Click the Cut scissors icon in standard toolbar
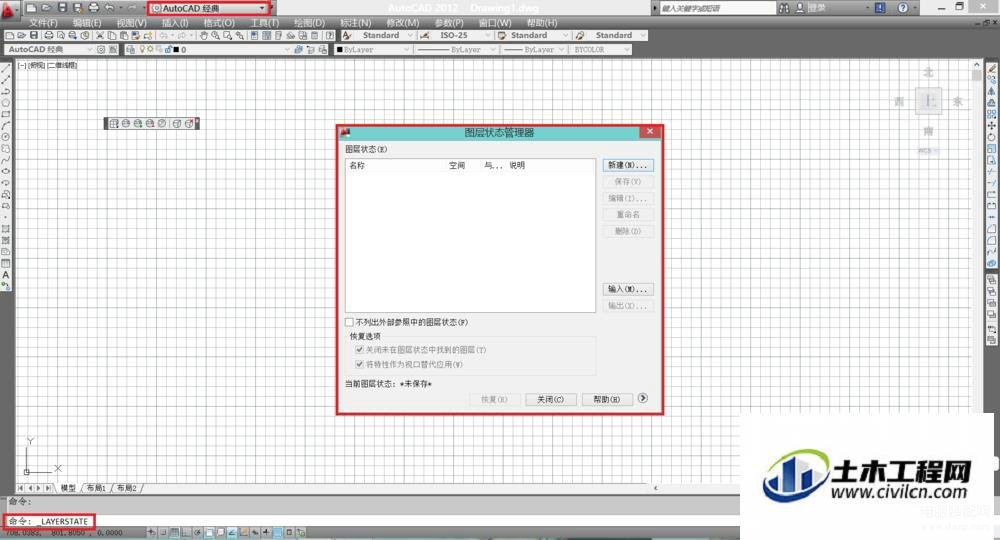Viewport: 1000px width, 540px height. pyautogui.click(x=100, y=36)
